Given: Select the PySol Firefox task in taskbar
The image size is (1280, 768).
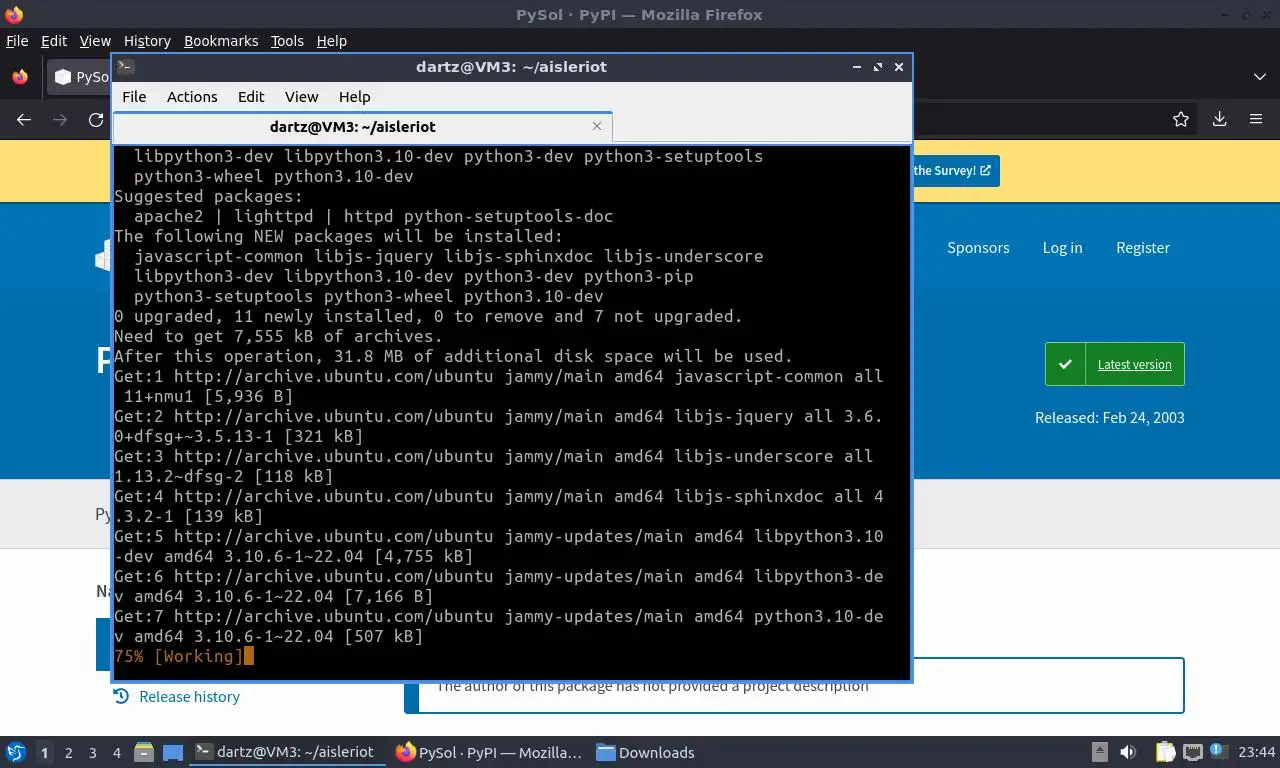Looking at the screenshot, I should tap(489, 752).
